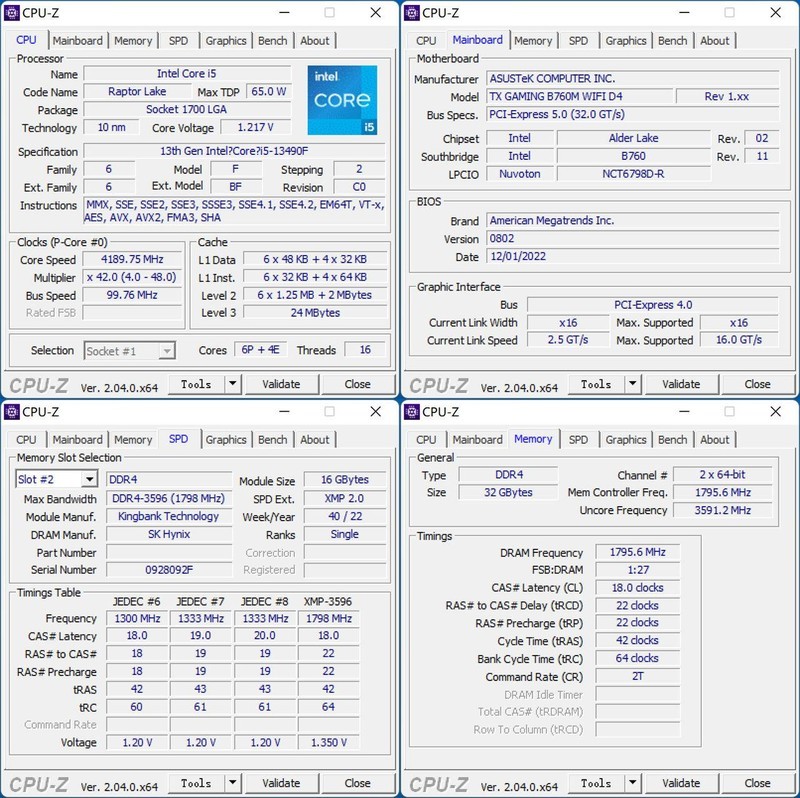Close the SPD window using its Close button
This screenshot has width=800, height=798.
click(x=357, y=783)
